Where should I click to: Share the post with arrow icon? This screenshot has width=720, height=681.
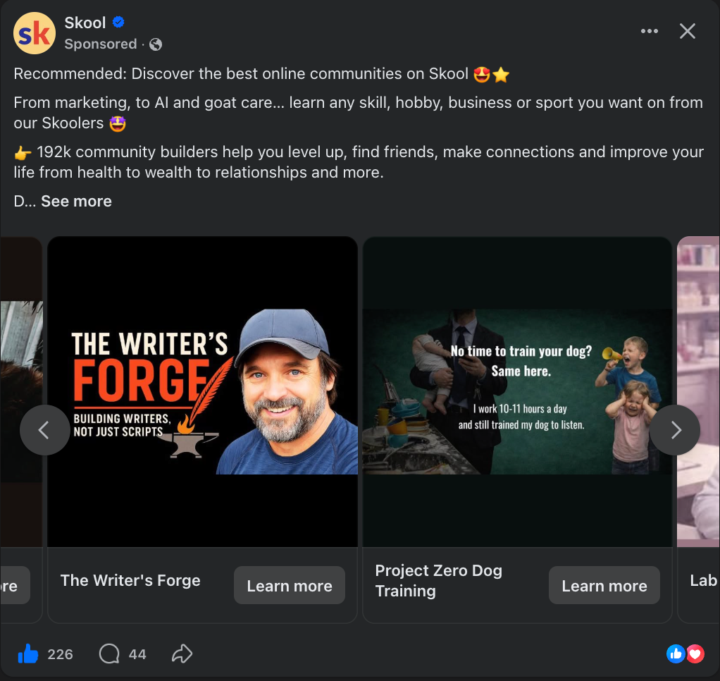pyautogui.click(x=182, y=653)
